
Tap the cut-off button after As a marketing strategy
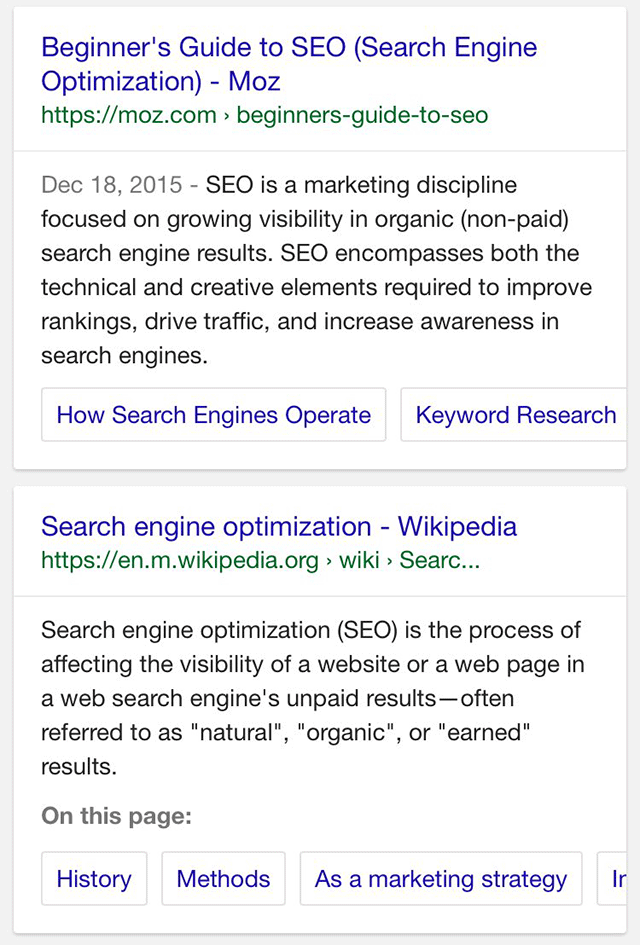point(616,879)
